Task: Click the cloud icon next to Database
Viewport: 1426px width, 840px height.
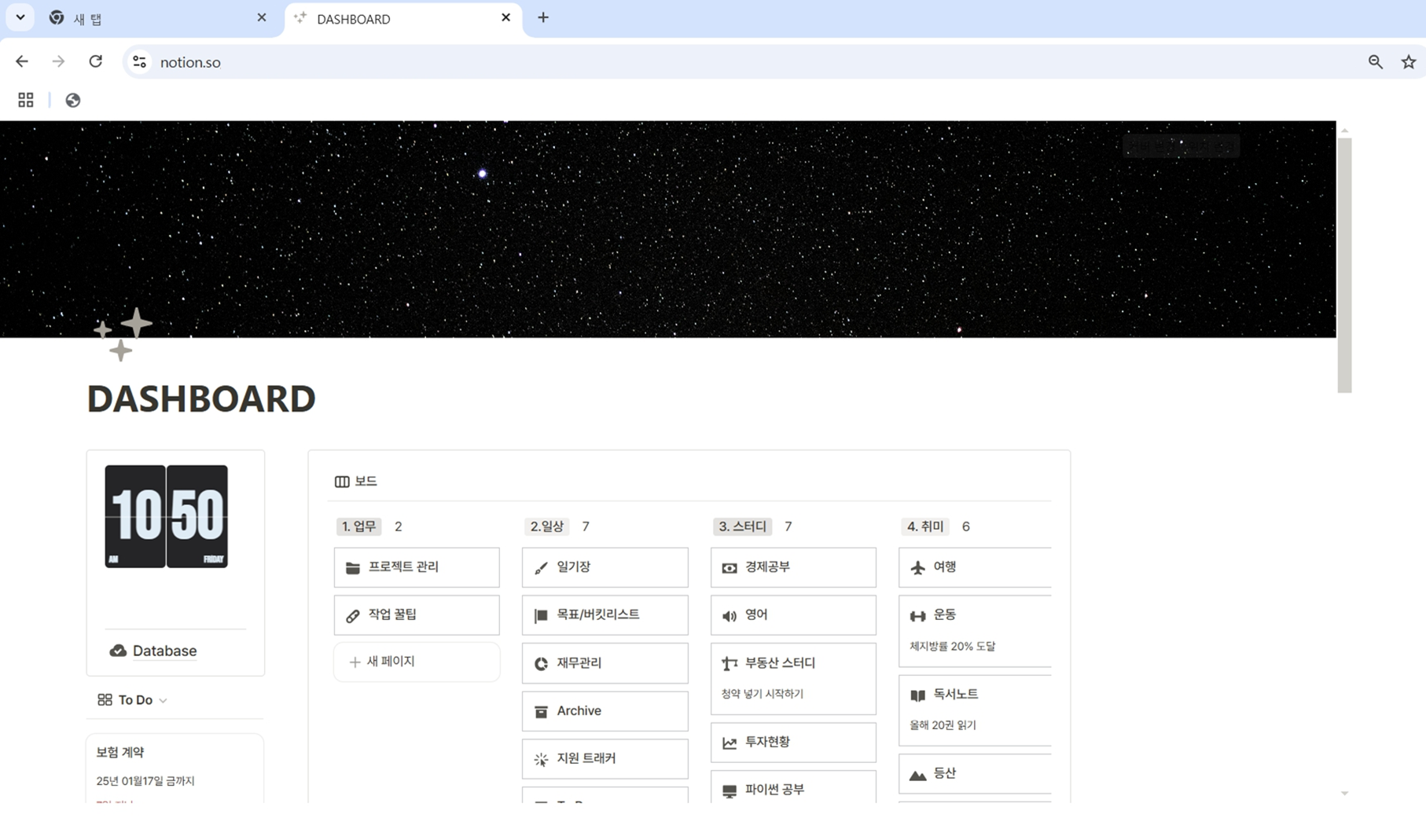Action: pyautogui.click(x=118, y=651)
